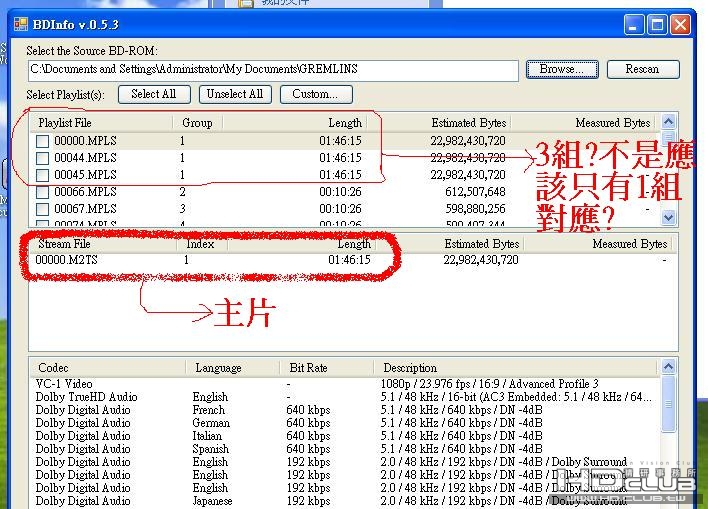Image resolution: width=708 pixels, height=509 pixels.
Task: Click codec list scroll up arrow
Action: pyautogui.click(x=668, y=366)
